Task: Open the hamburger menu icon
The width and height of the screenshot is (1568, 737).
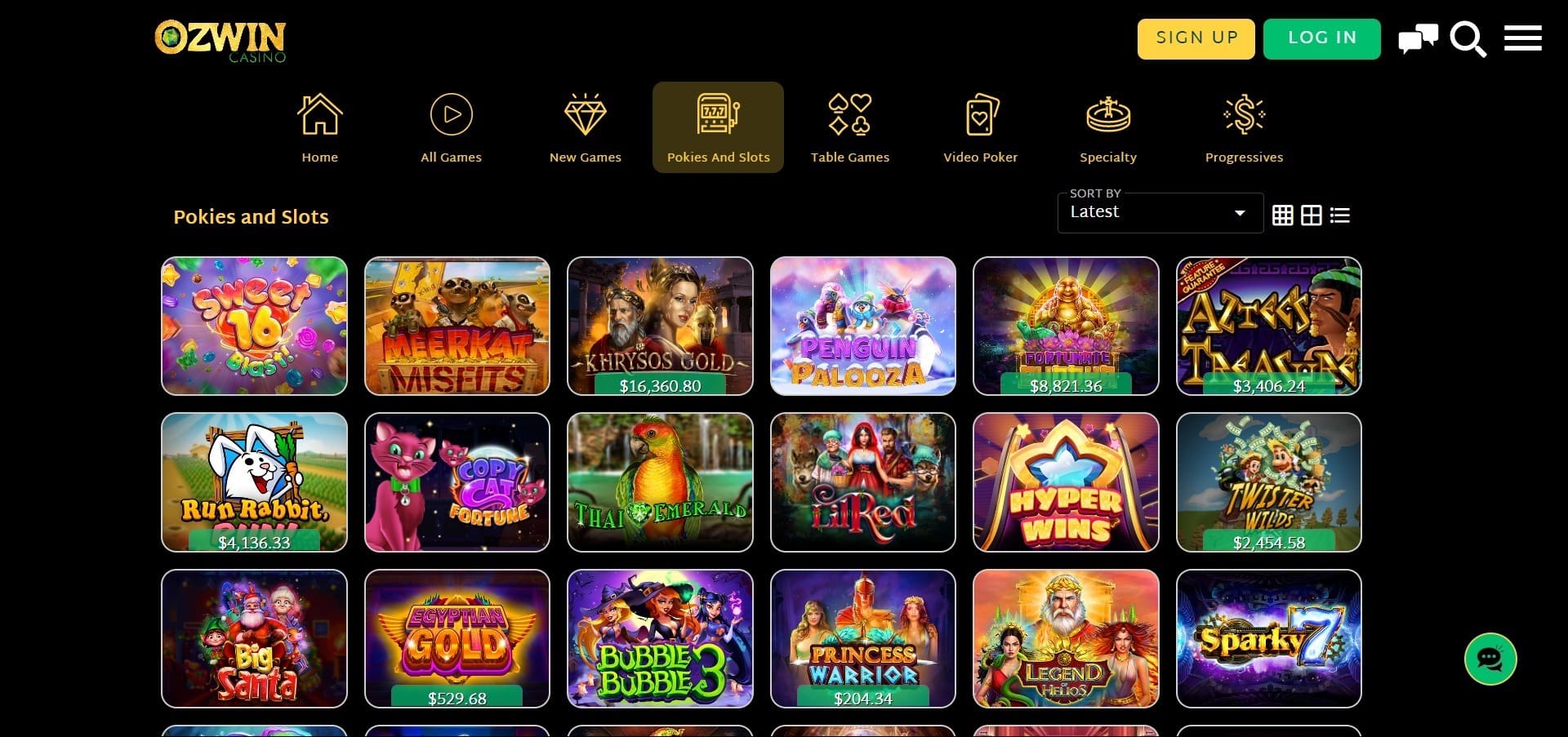Action: pos(1522,38)
